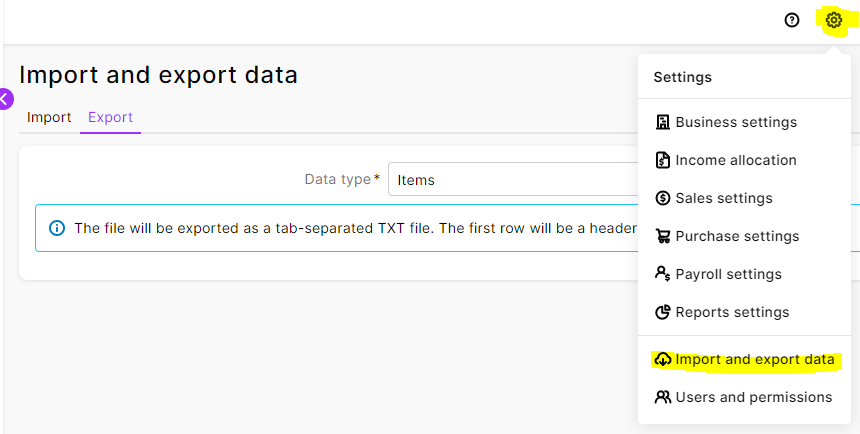Open the Data type dropdown
860x434 pixels.
click(512, 180)
